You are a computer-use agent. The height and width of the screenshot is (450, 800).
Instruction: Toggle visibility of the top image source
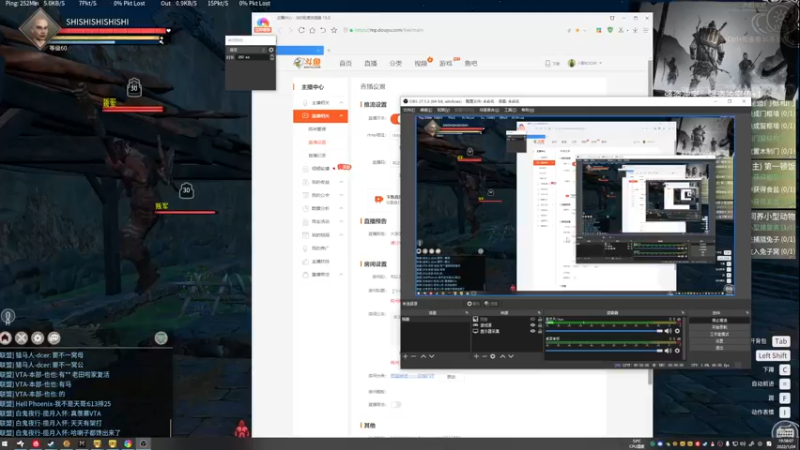pos(533,319)
